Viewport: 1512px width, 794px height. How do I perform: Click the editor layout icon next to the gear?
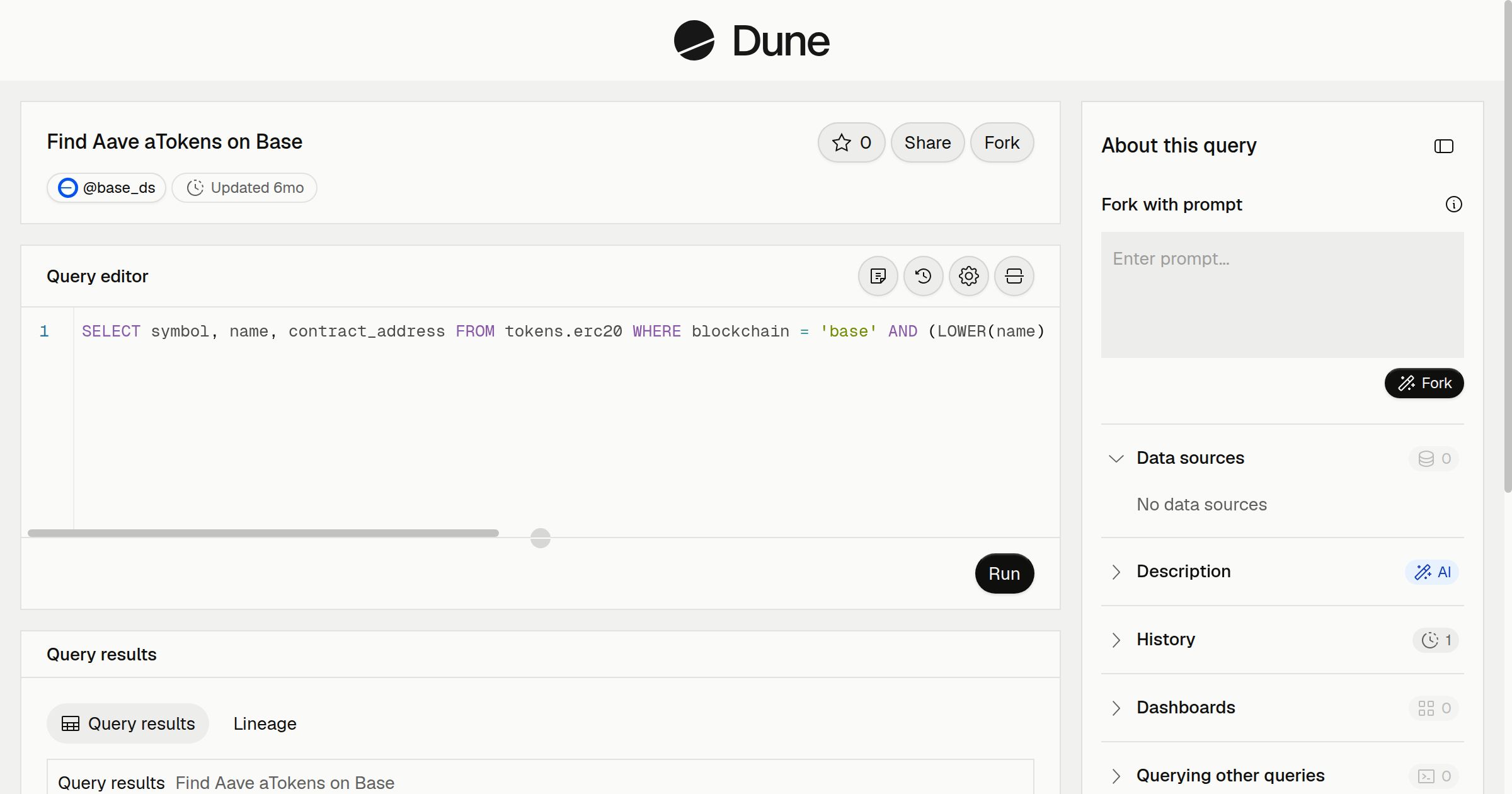click(x=1014, y=276)
